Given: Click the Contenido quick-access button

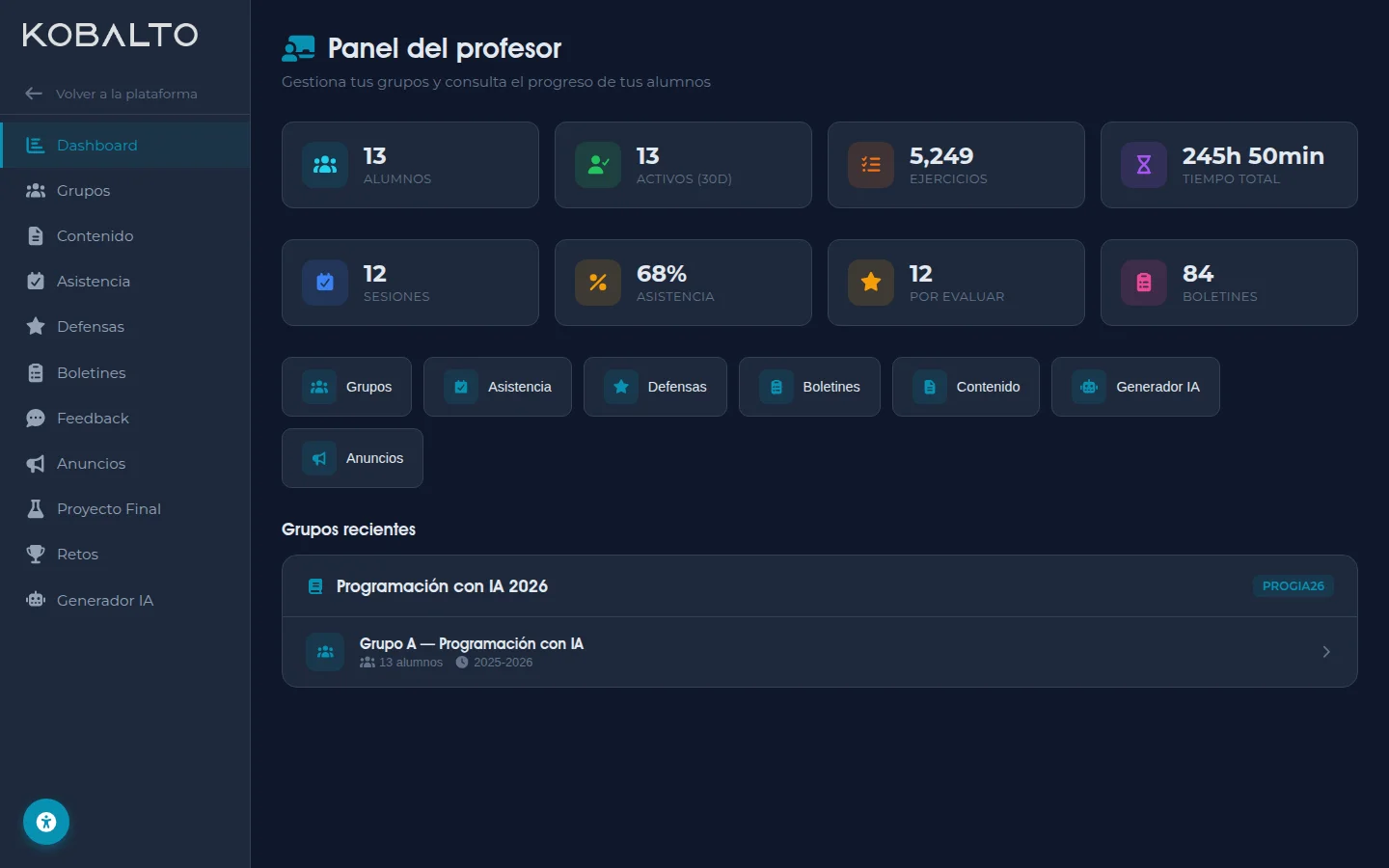Looking at the screenshot, I should (966, 387).
